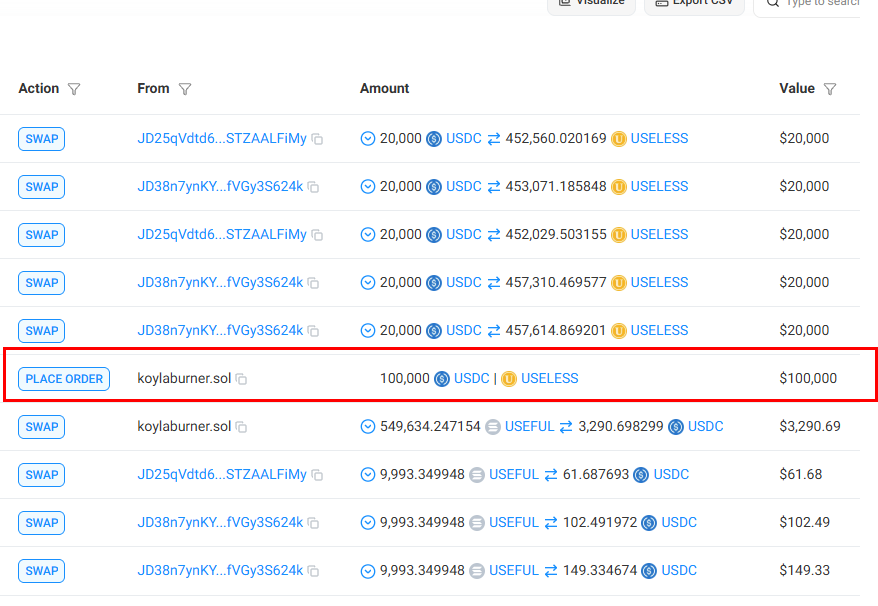
Task: Click the chart icon on the Visualize button
Action: [x=564, y=2]
